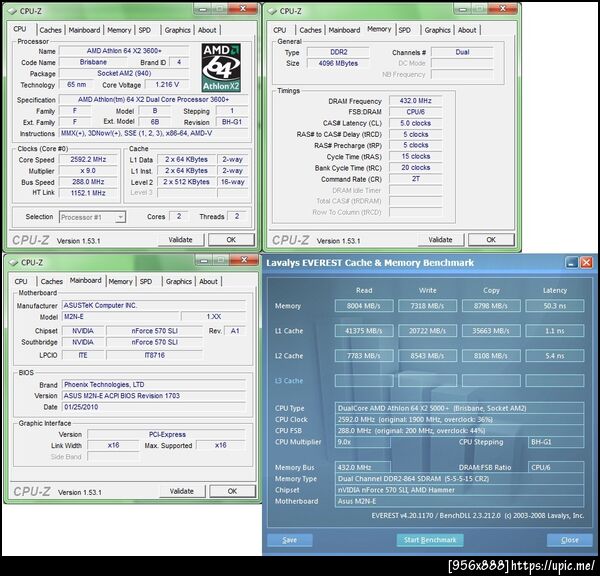
Task: Open Mainboard tab in top-left CPU-Z window
Action: [84, 30]
